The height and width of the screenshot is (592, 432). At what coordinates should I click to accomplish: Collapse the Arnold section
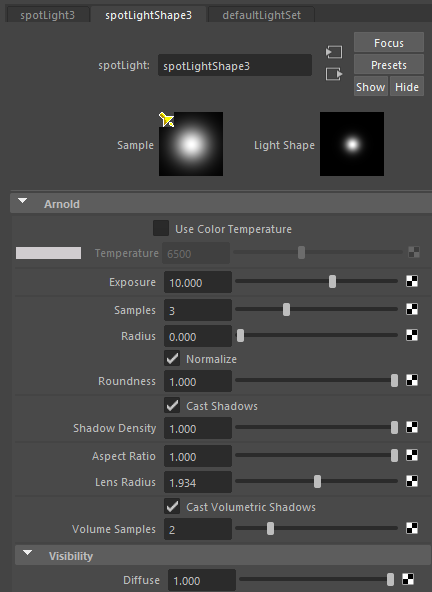tap(23, 201)
